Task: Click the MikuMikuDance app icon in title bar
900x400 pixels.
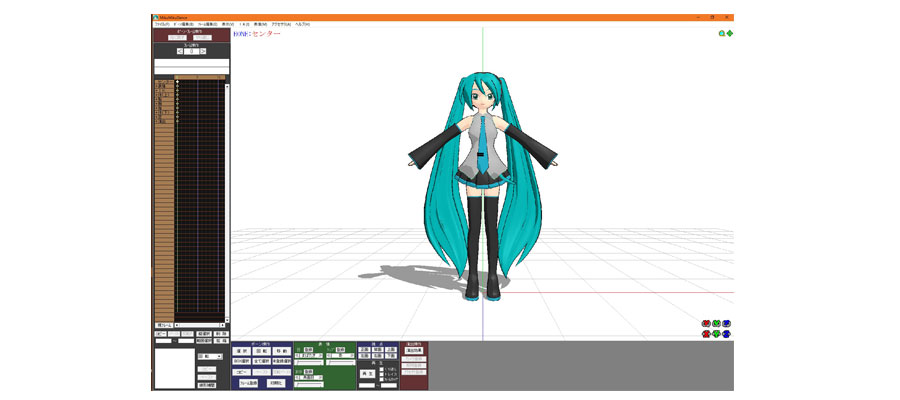Action: click(156, 18)
